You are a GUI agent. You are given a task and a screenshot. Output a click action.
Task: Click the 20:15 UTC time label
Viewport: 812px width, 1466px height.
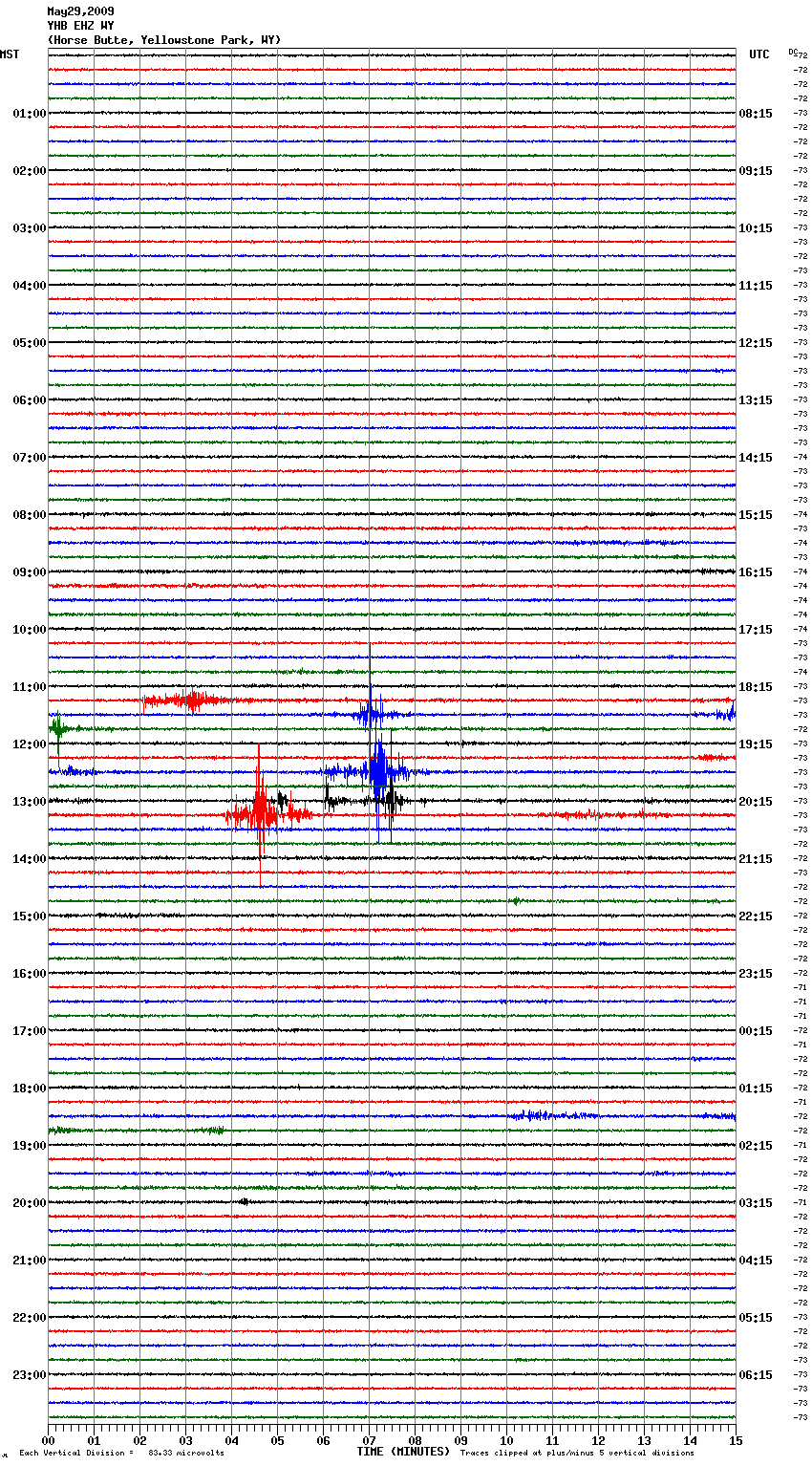point(756,802)
